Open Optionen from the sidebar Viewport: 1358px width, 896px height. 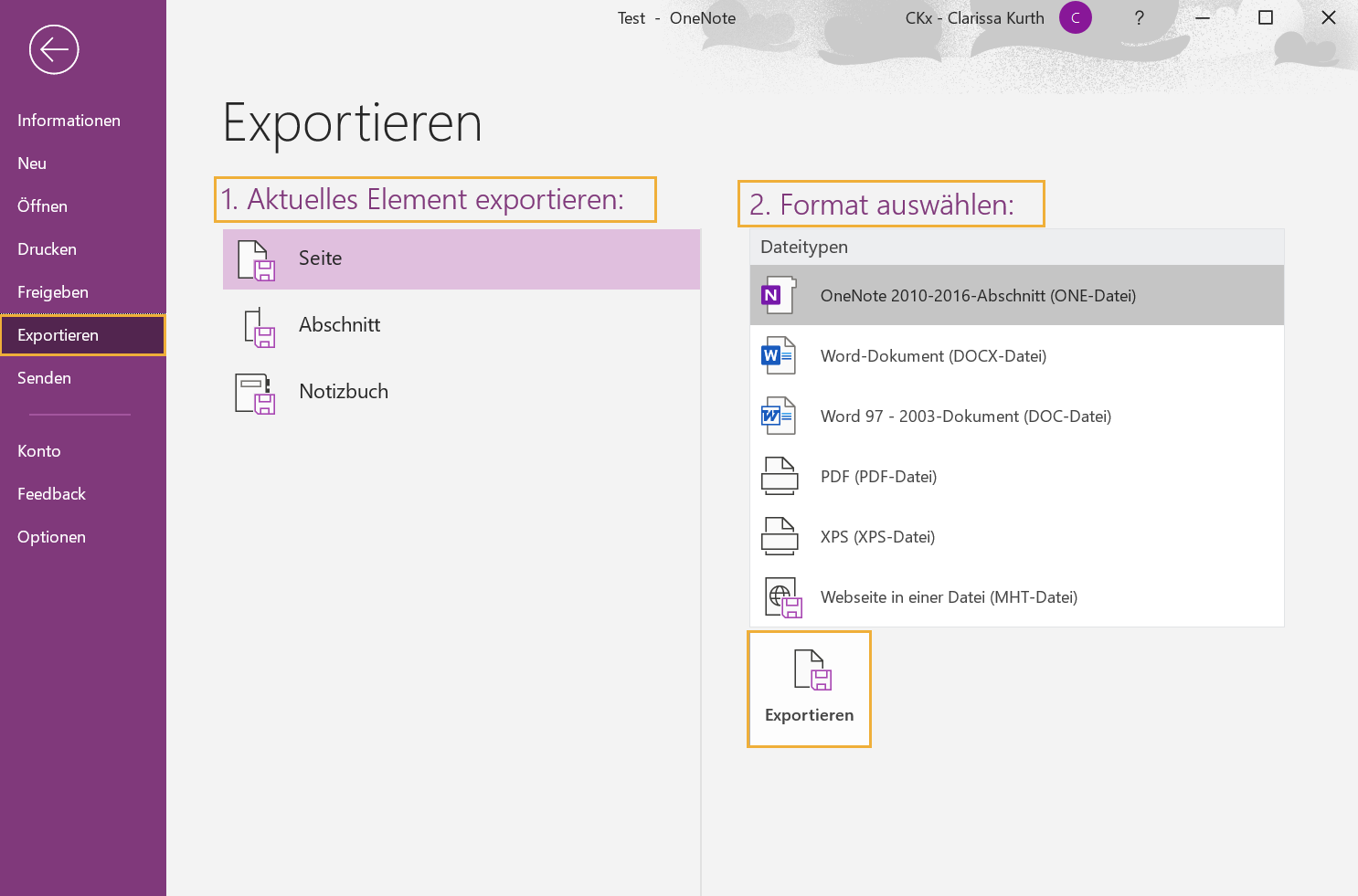pos(51,536)
